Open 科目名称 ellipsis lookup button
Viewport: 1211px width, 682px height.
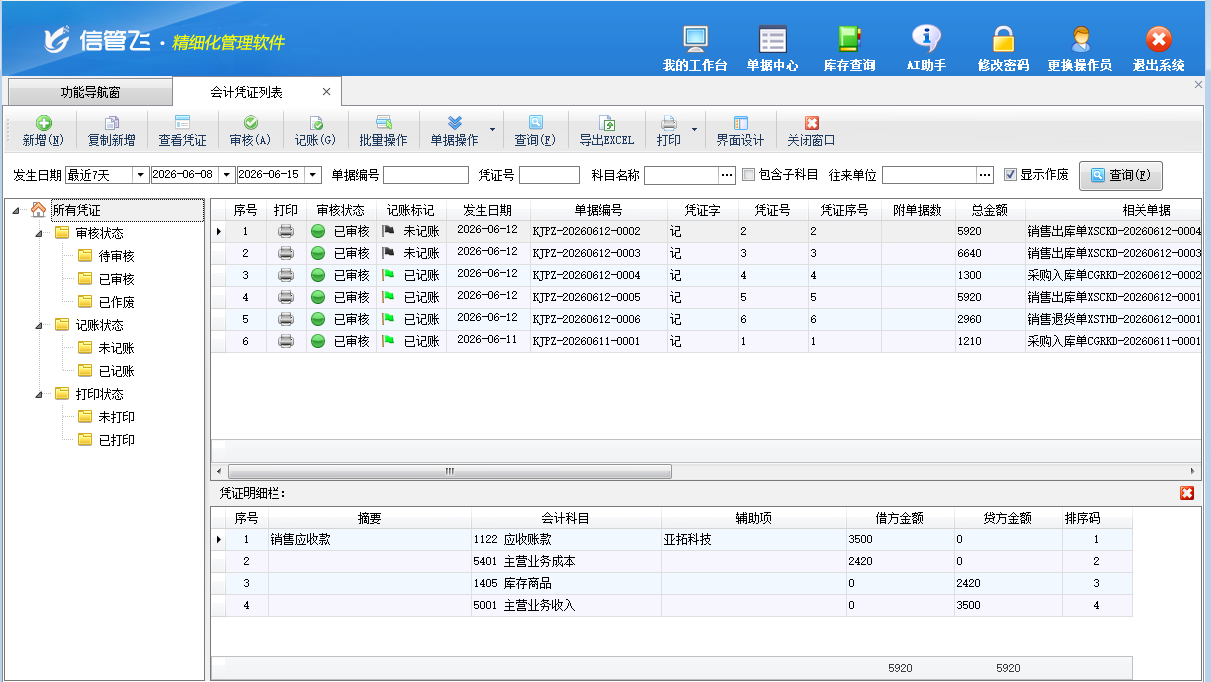click(727, 175)
